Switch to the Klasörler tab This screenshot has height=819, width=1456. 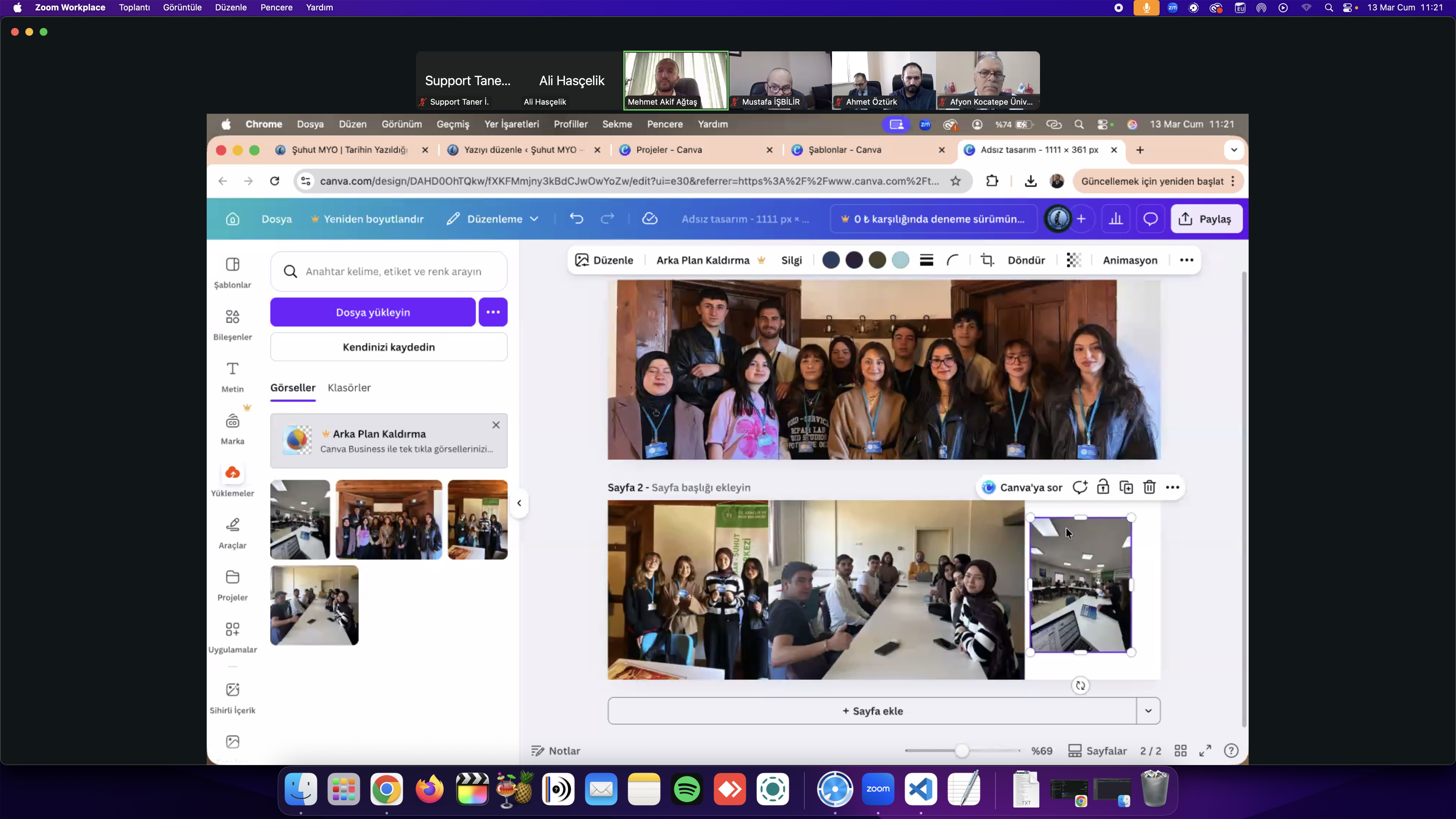[349, 388]
